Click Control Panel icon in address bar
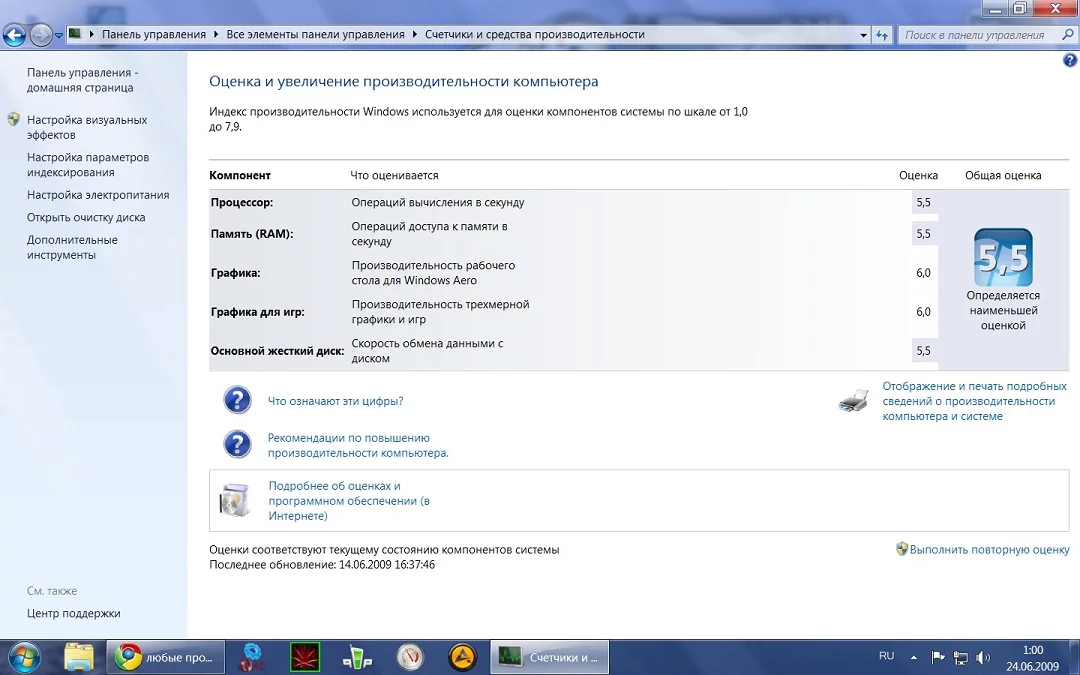 75,34
